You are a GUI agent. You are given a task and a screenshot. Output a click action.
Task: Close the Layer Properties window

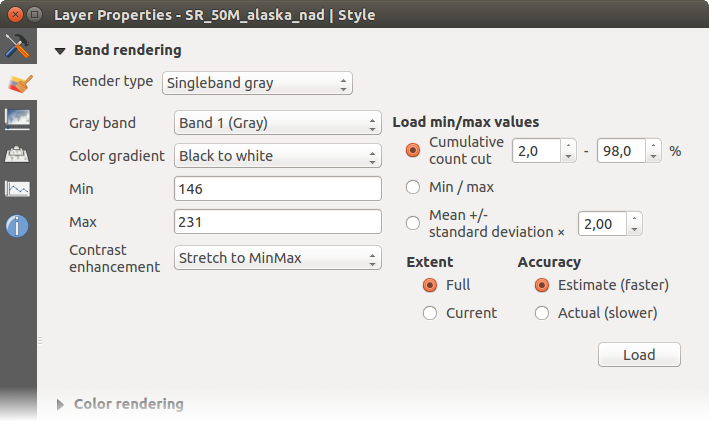point(13,14)
